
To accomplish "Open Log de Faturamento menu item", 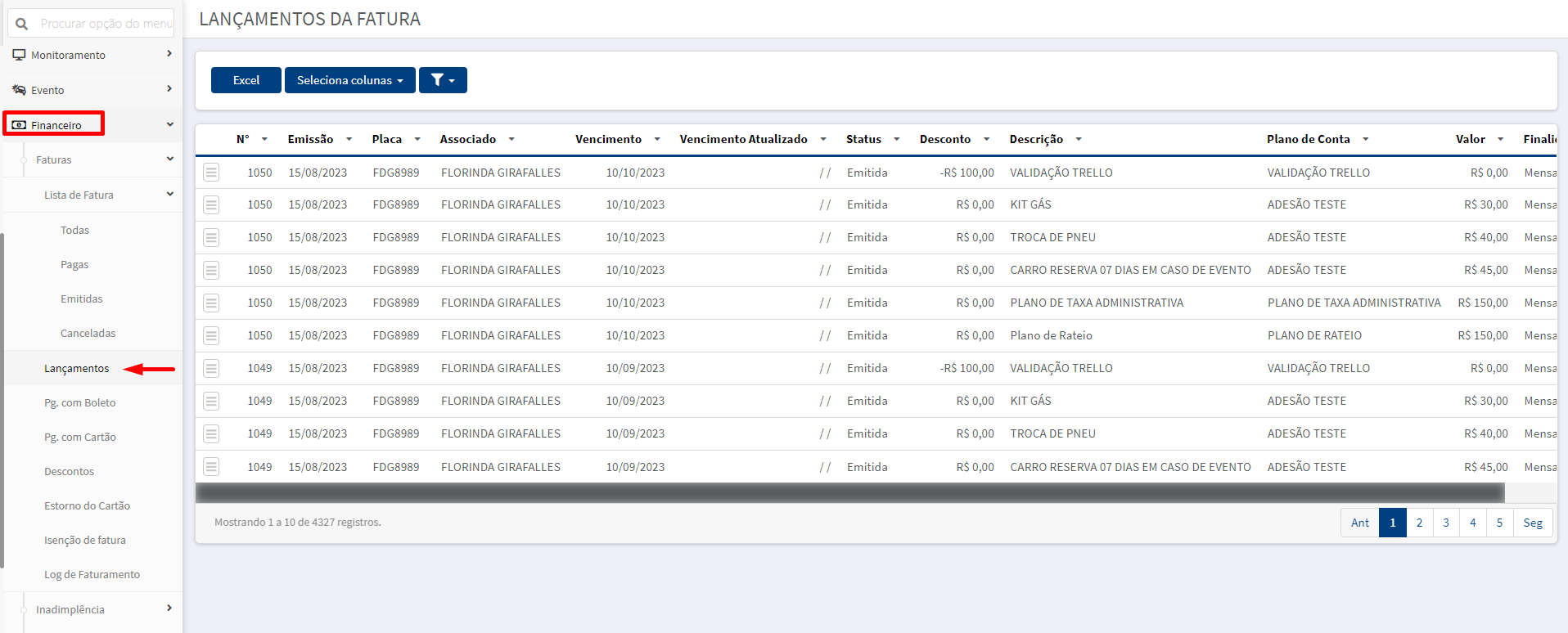I will (x=92, y=575).
